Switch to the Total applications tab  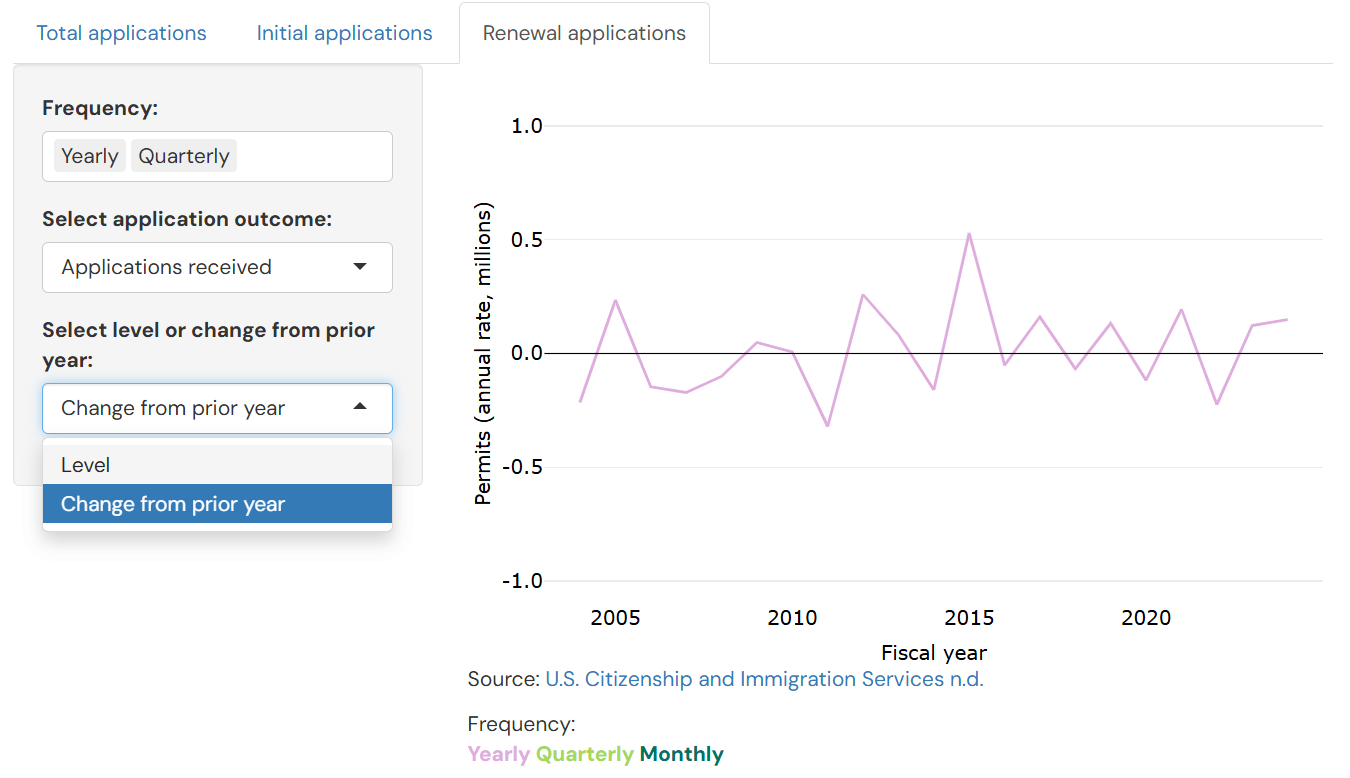[121, 33]
